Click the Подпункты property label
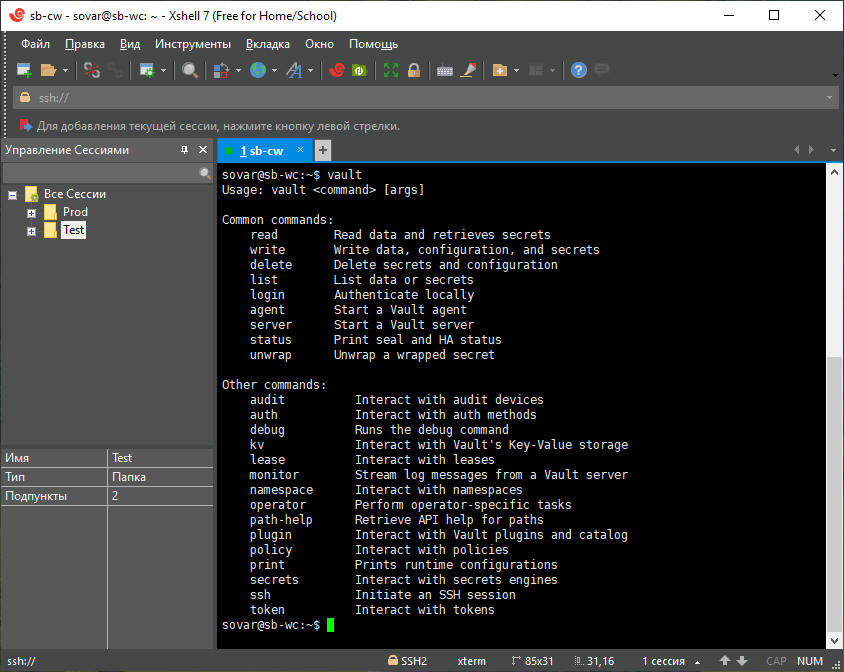This screenshot has height=672, width=844. [36, 496]
